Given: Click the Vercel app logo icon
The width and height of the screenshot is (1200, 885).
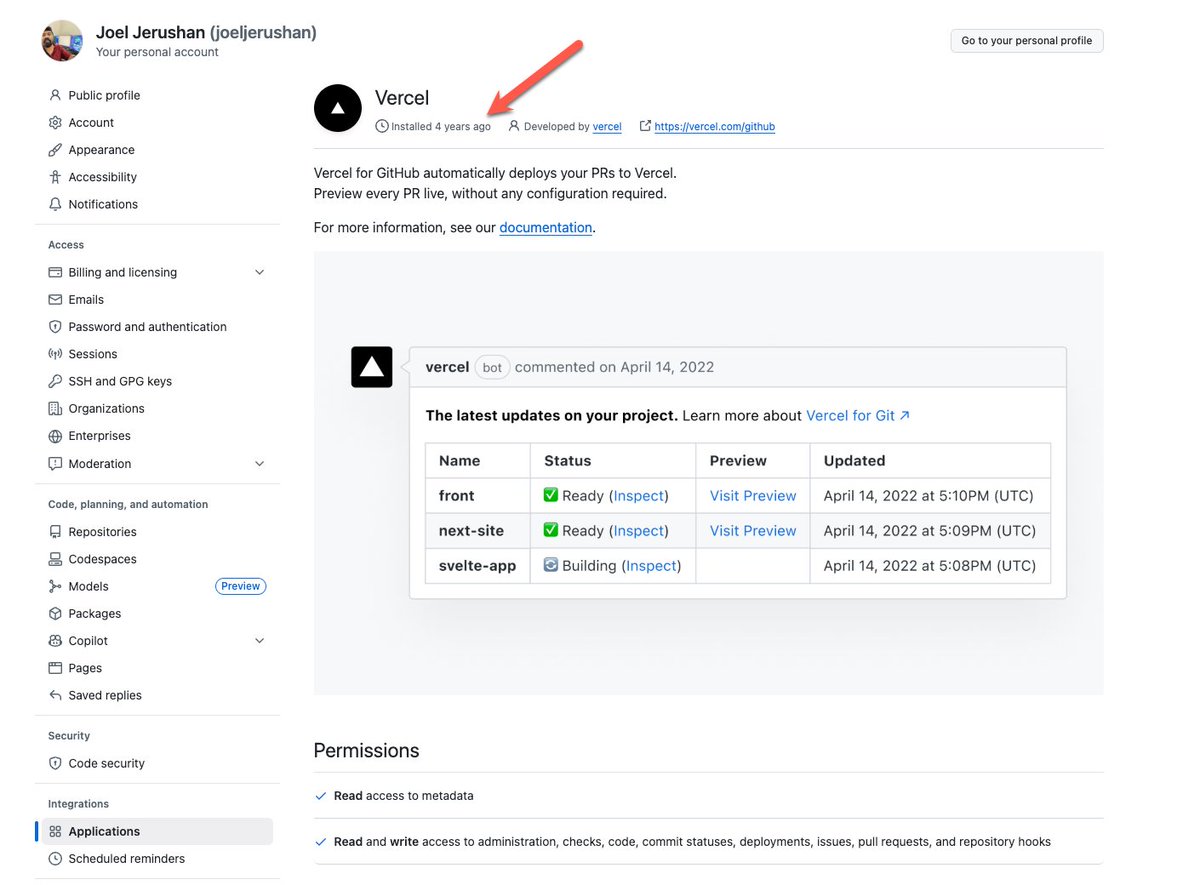Looking at the screenshot, I should [x=337, y=107].
